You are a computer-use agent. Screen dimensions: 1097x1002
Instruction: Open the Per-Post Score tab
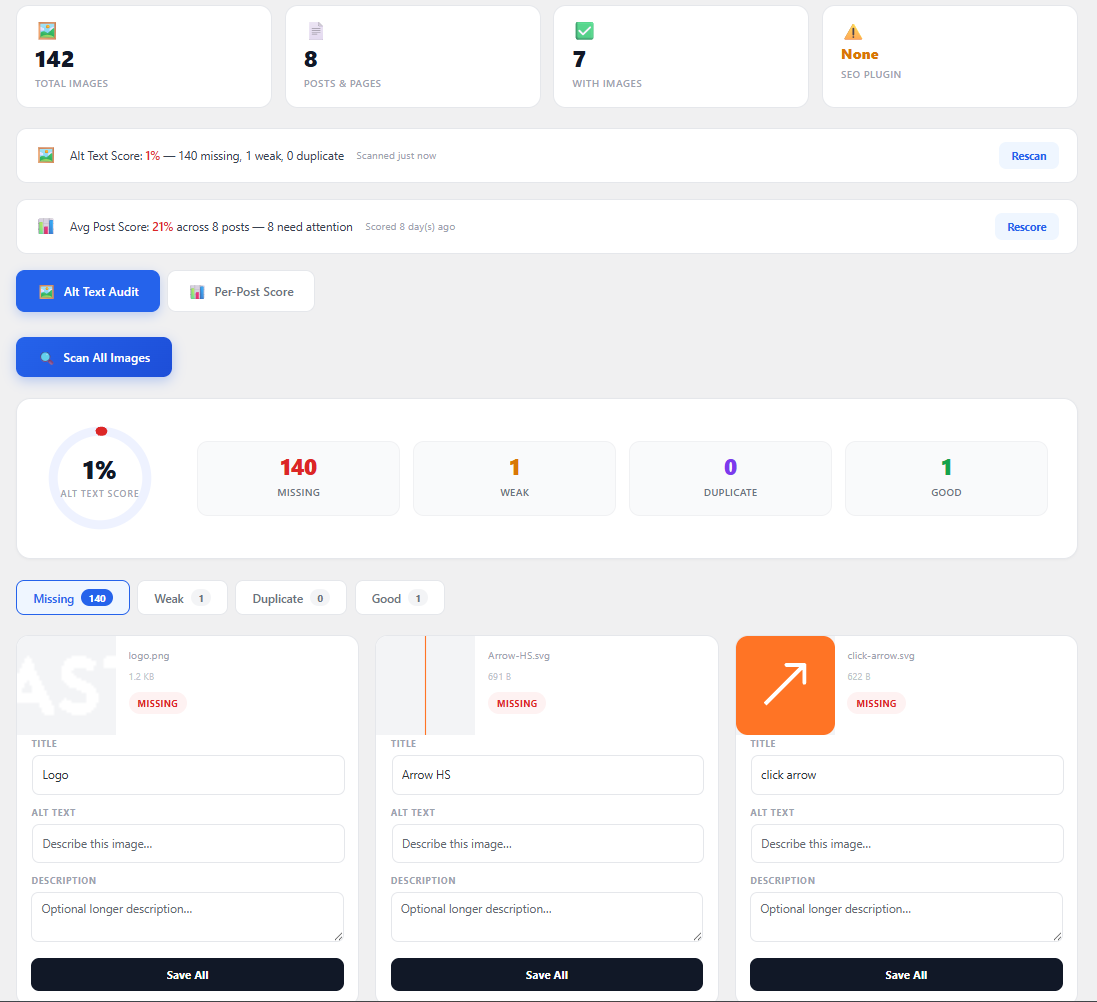(241, 292)
